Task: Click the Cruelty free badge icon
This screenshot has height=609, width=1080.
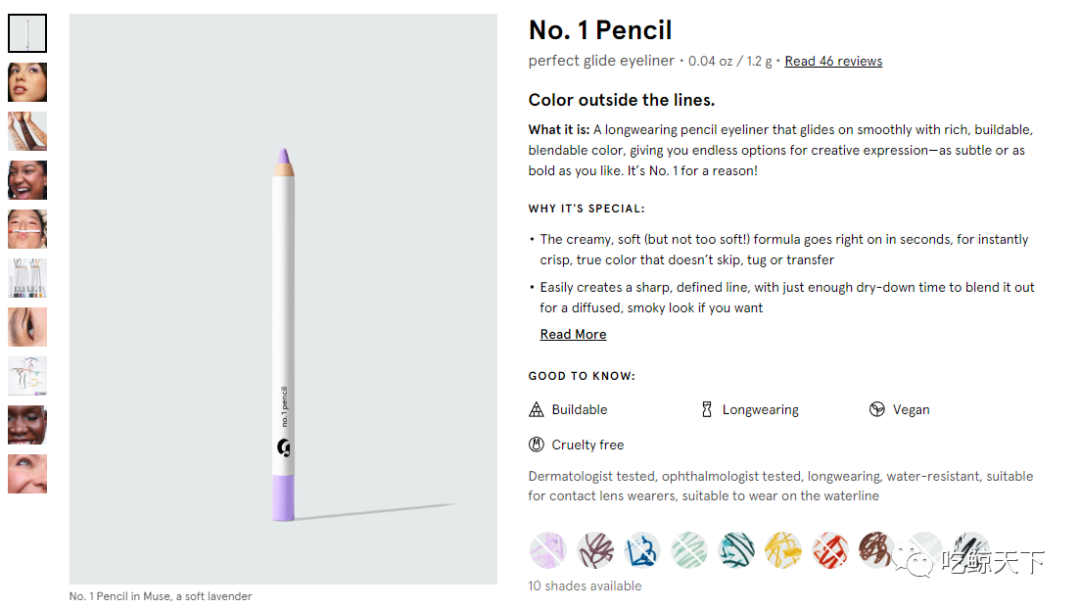Action: pyautogui.click(x=536, y=445)
